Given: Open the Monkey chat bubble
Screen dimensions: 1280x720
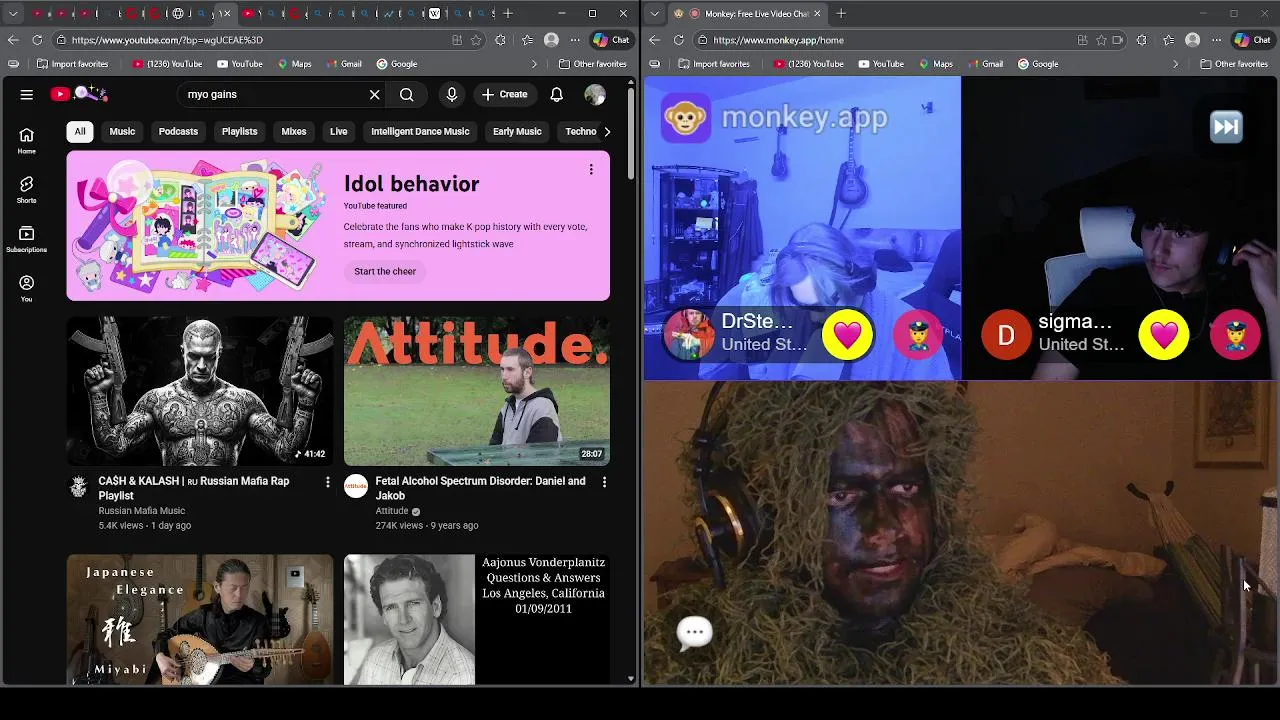Looking at the screenshot, I should coord(694,632).
